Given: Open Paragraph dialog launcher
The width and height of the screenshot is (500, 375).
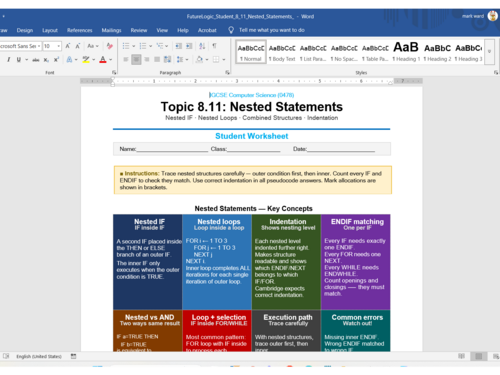Looking at the screenshot, I should point(227,72).
